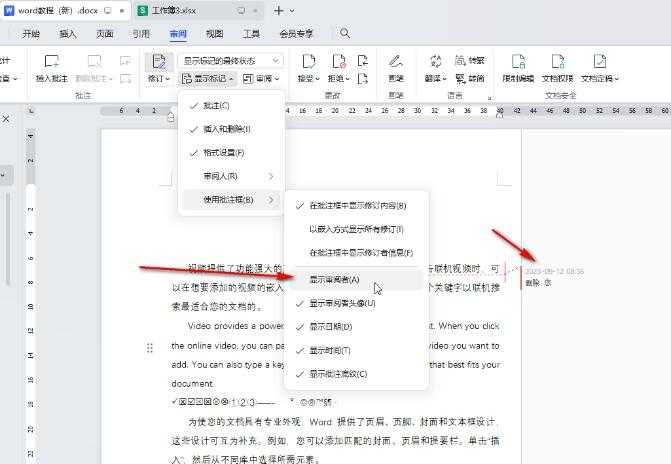Select the word教程 .docx document tab

(x=65, y=10)
